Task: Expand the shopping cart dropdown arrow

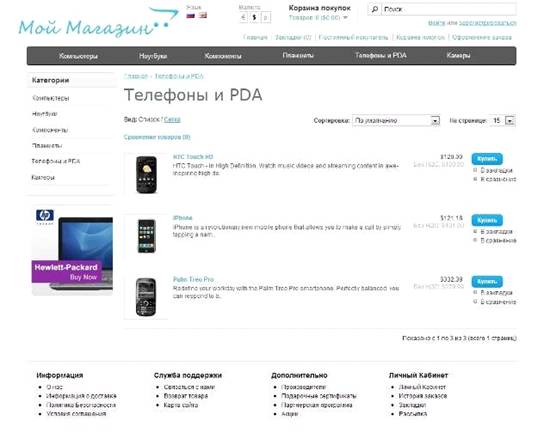Action: 346,17
